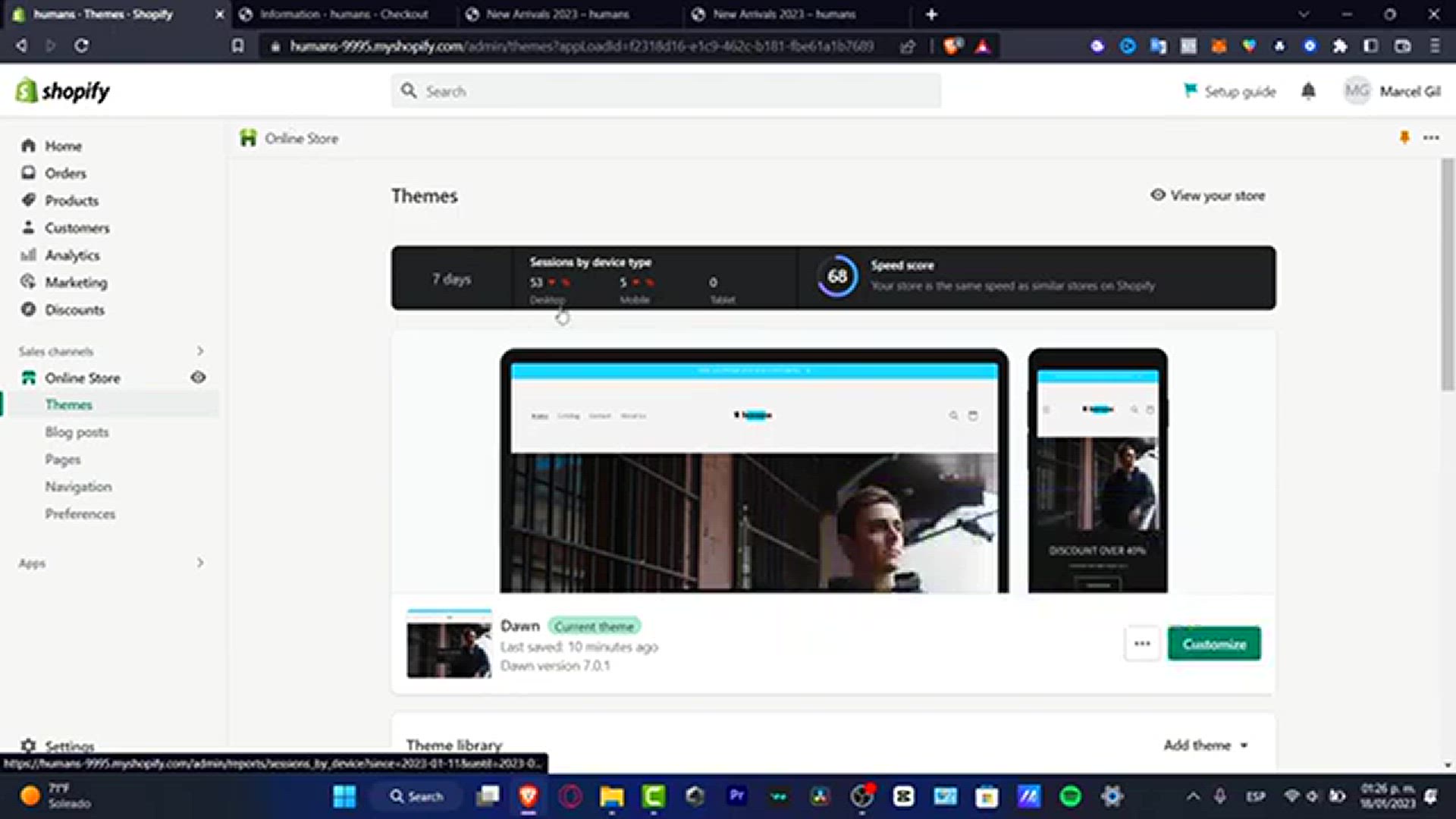This screenshot has width=1456, height=819.
Task: Open the Add theme dropdown
Action: pyautogui.click(x=1205, y=745)
